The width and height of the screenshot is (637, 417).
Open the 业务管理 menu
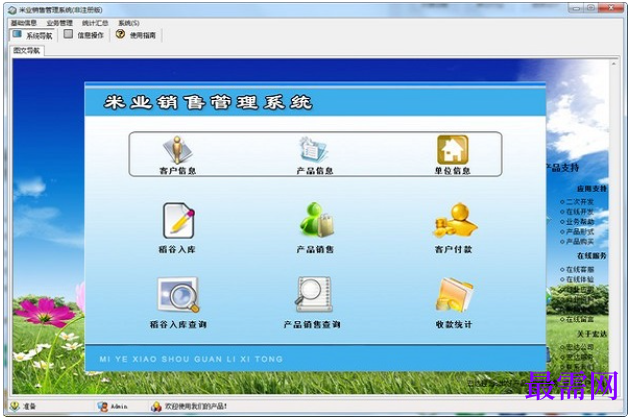point(59,23)
